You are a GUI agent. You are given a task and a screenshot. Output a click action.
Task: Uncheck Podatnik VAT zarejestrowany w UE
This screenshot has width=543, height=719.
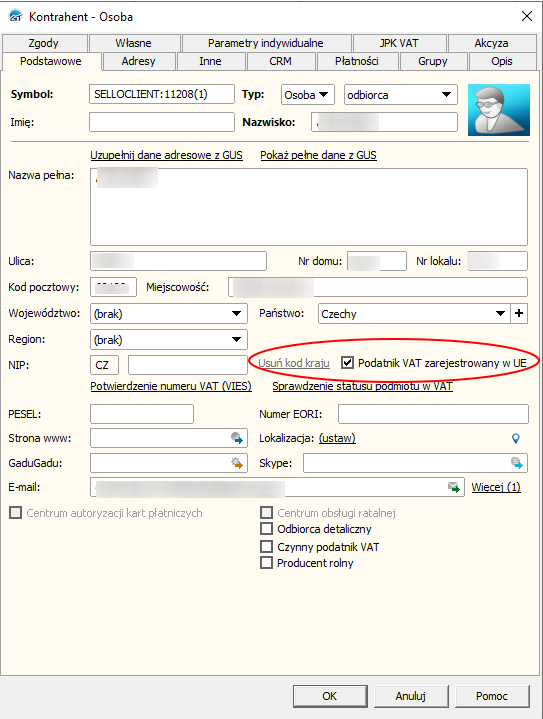pyautogui.click(x=348, y=363)
